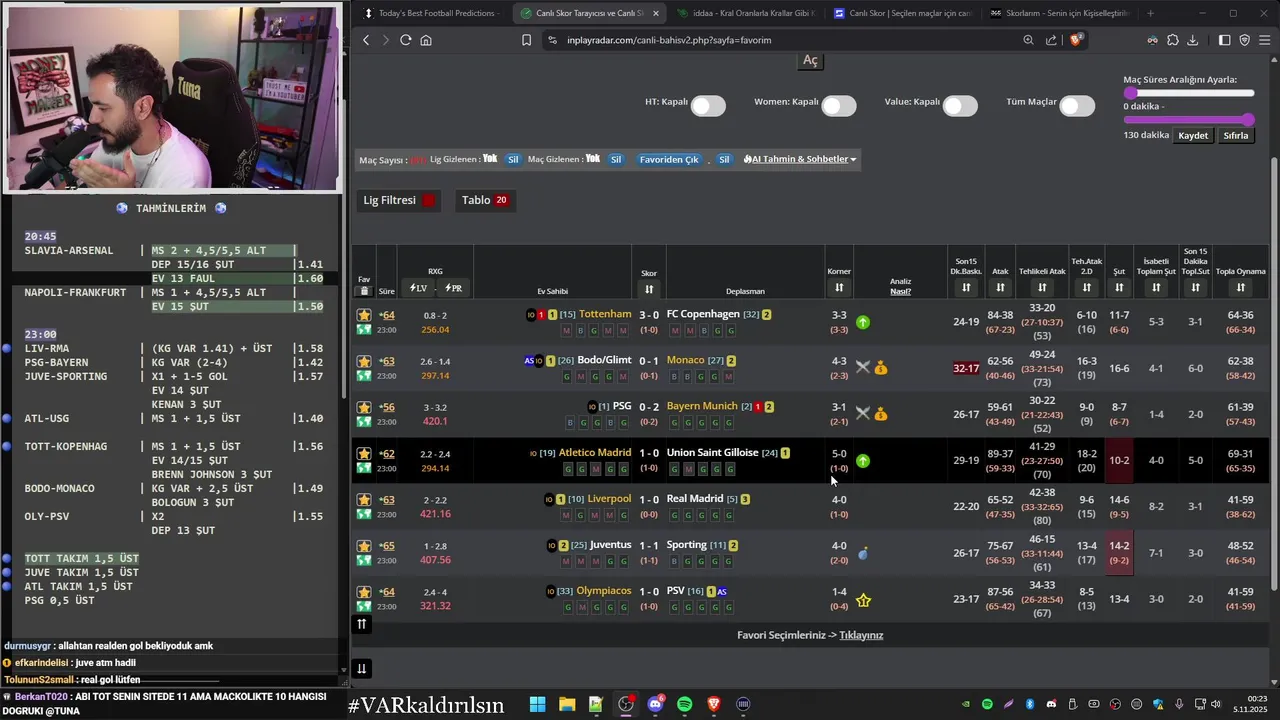Adjust the lower 130 dakika range slider
1280x720 pixels.
[x=1189, y=119]
